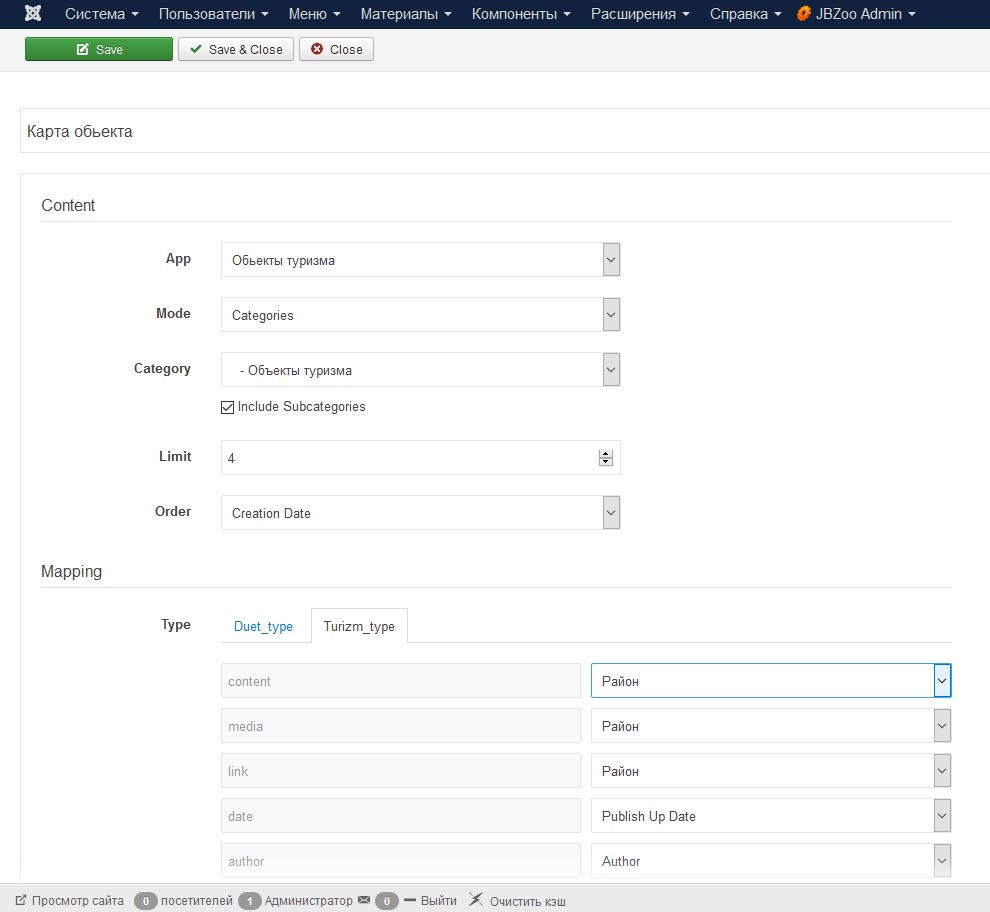Image resolution: width=990 pixels, height=912 pixels.
Task: Click the title field Карта обьекта
Action: click(500, 131)
